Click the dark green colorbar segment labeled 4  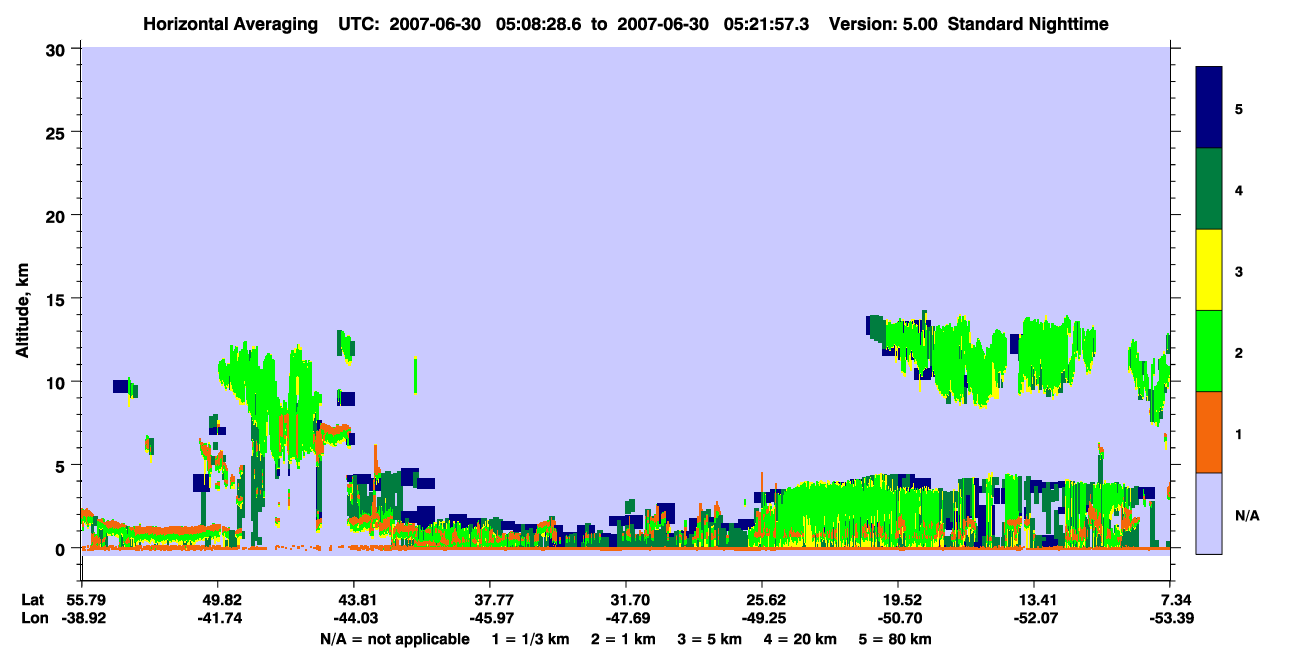(x=1209, y=189)
